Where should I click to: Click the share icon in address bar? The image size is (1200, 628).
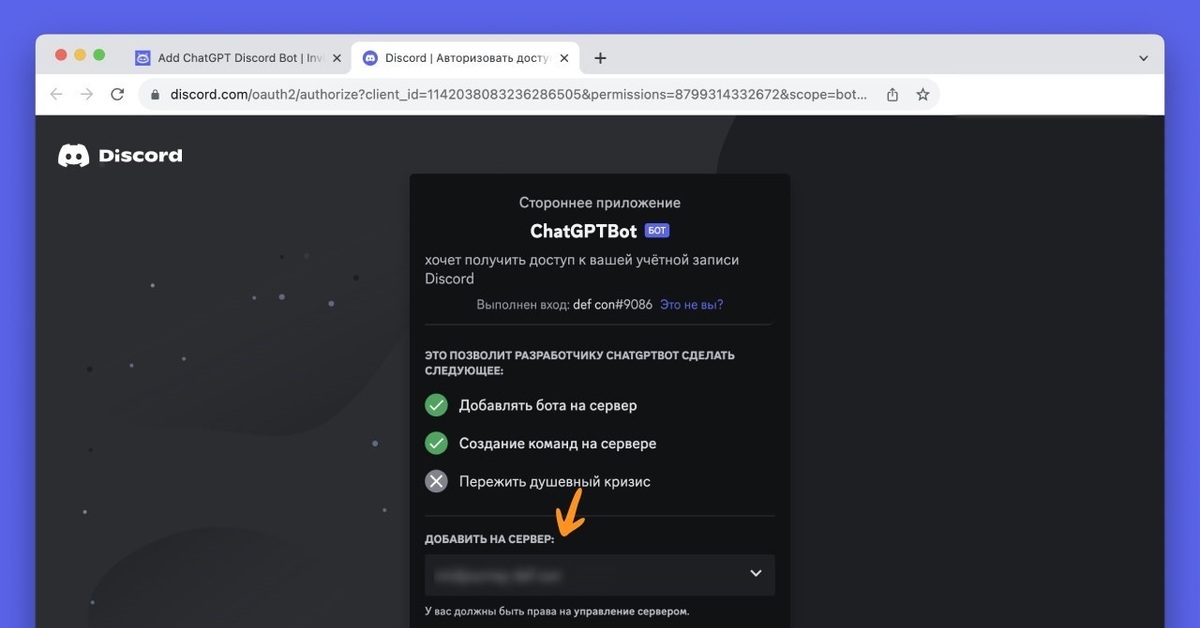(892, 95)
